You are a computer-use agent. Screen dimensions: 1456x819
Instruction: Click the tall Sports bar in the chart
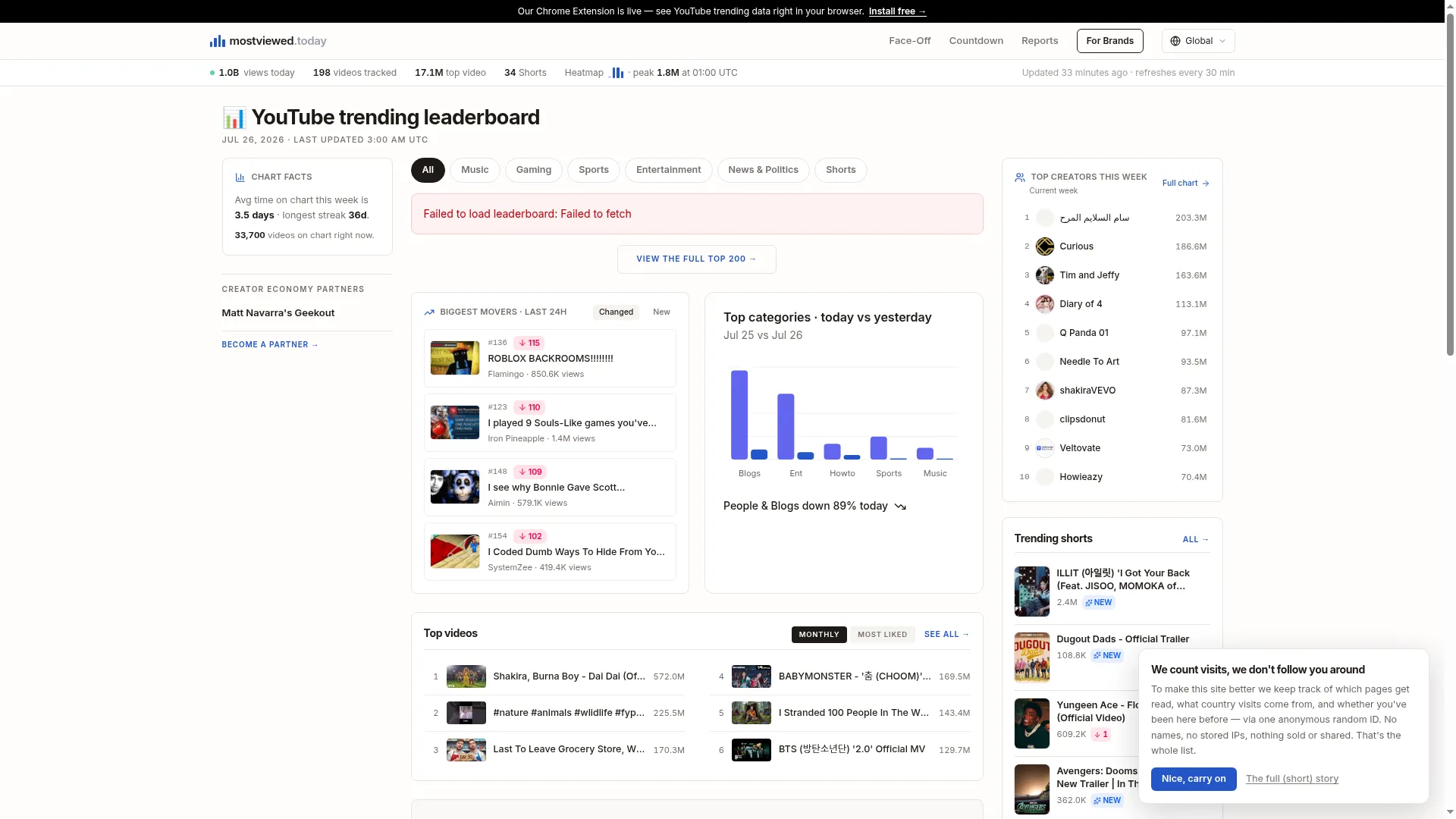[x=879, y=448]
